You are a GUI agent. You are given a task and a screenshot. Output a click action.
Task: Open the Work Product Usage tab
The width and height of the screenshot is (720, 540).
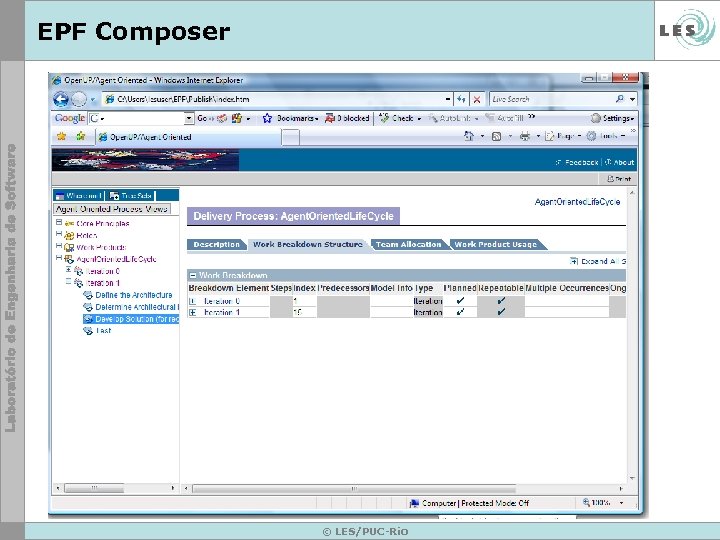coord(495,245)
